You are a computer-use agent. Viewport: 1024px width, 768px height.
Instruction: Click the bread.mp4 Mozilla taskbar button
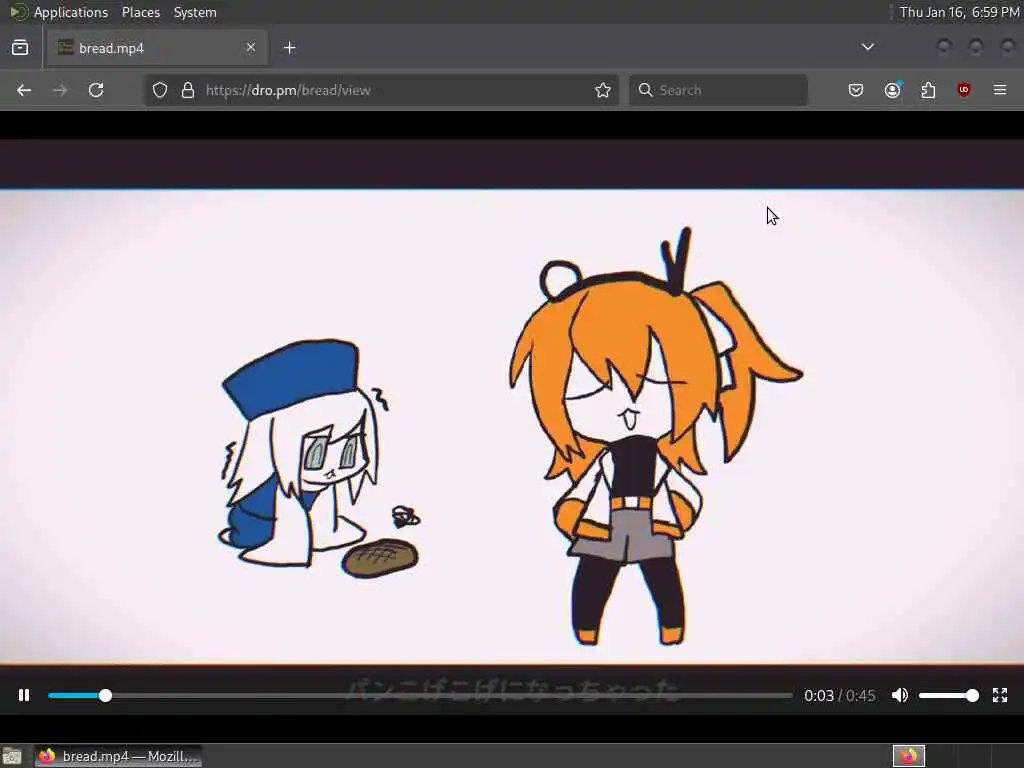coord(118,756)
